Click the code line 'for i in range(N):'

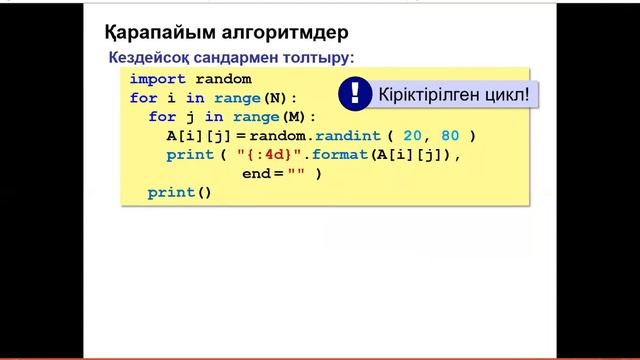coord(213,98)
